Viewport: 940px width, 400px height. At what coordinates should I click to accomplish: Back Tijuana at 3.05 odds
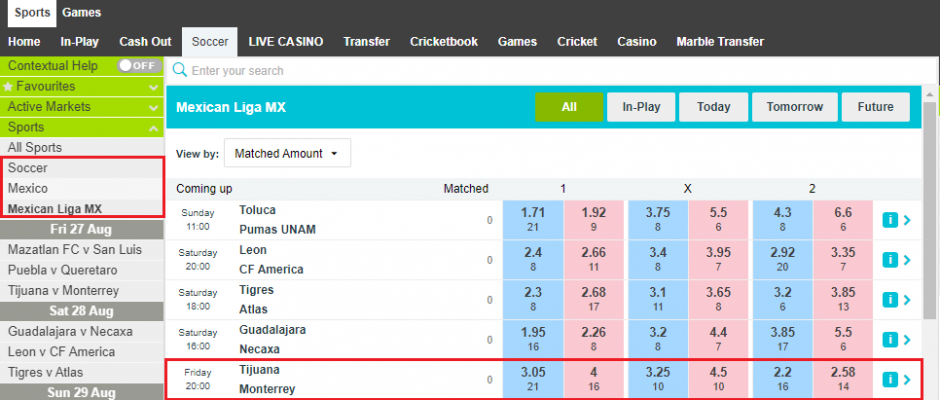point(533,379)
